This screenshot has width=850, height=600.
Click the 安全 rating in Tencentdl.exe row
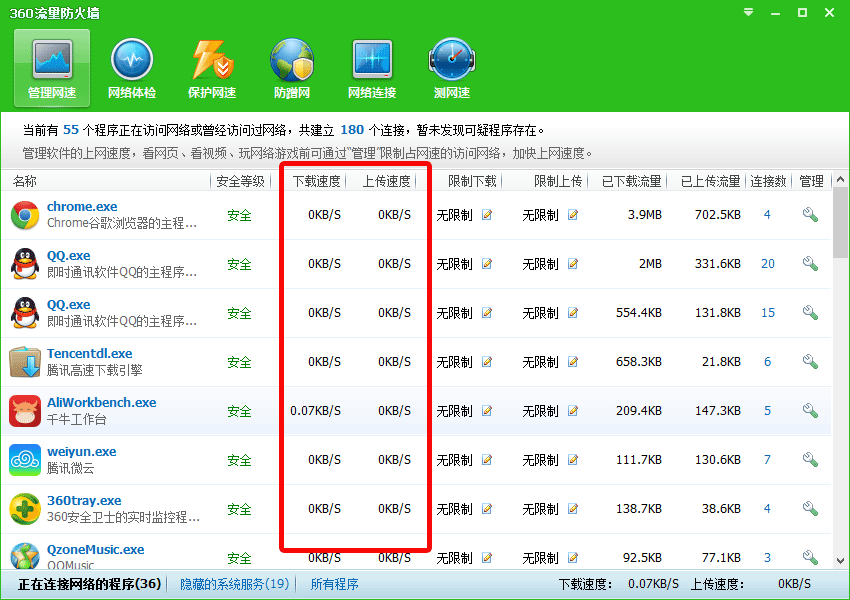point(239,362)
